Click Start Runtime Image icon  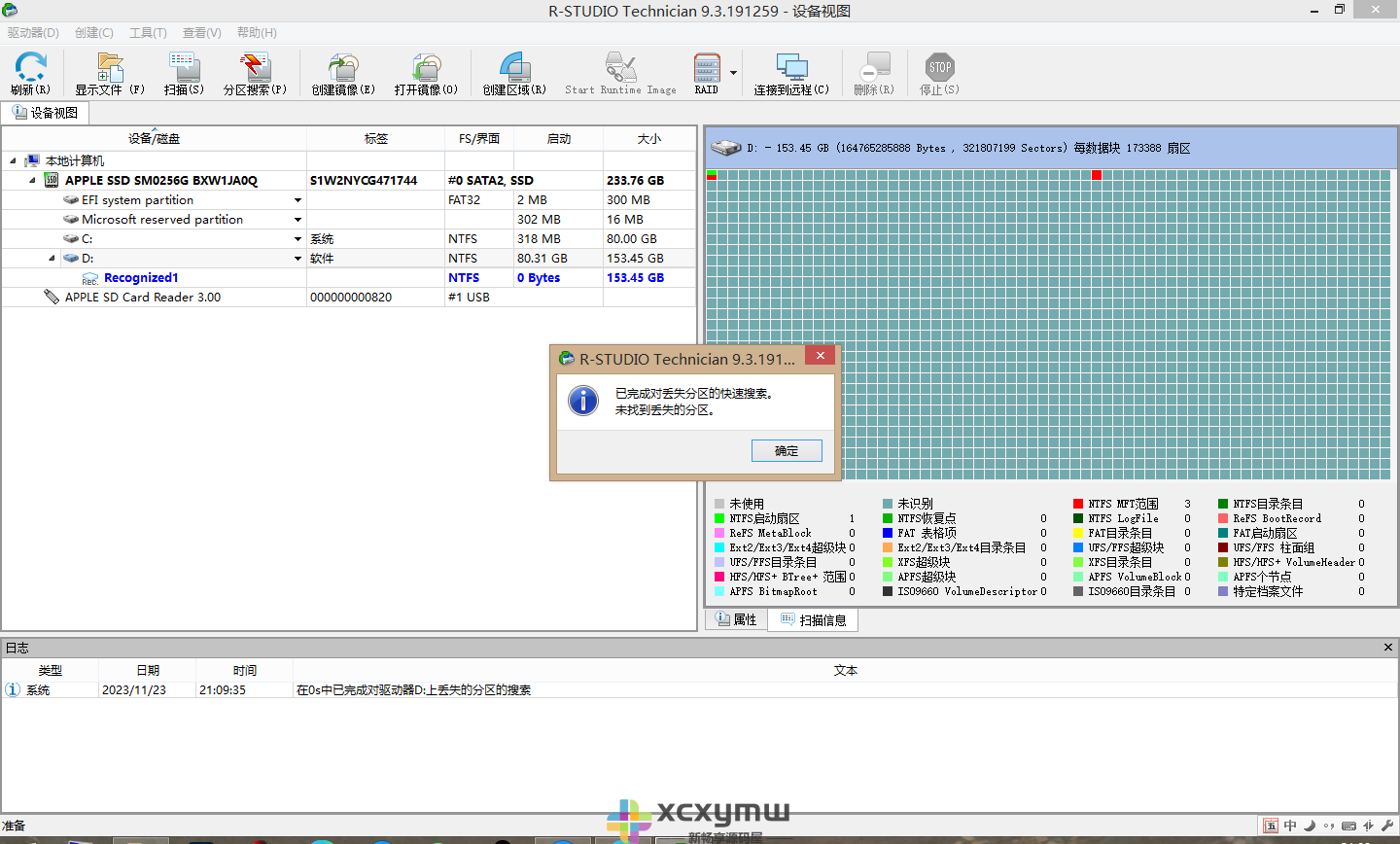(x=620, y=74)
